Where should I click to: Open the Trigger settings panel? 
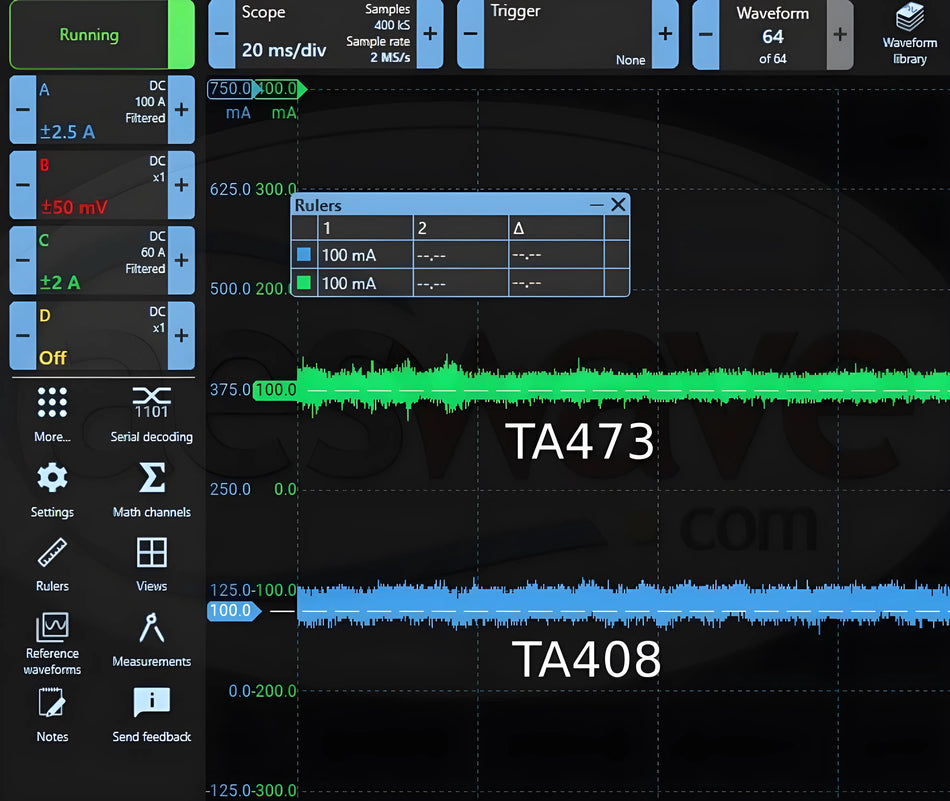point(568,34)
